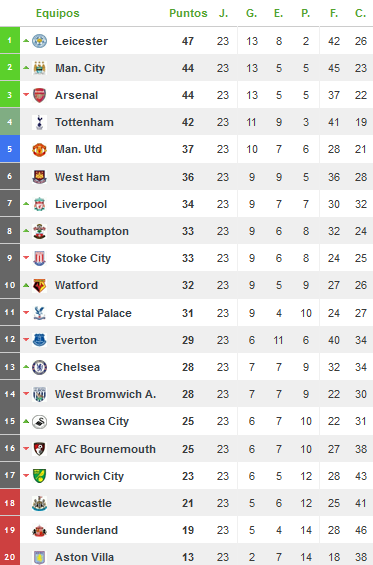Click the blue position 5 badge
373x565 pixels.
[10, 149]
